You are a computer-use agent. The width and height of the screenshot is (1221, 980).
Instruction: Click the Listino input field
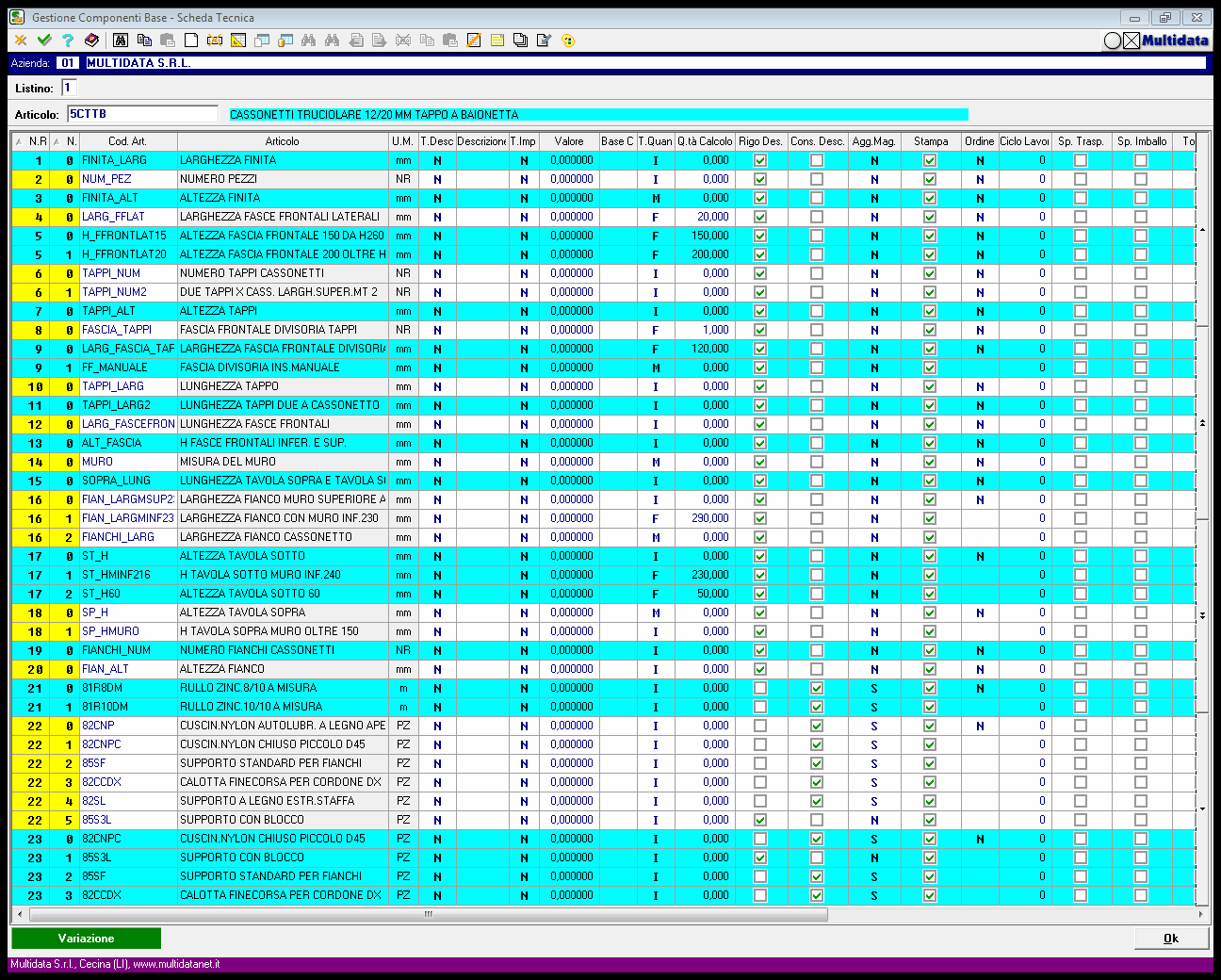coord(68,88)
